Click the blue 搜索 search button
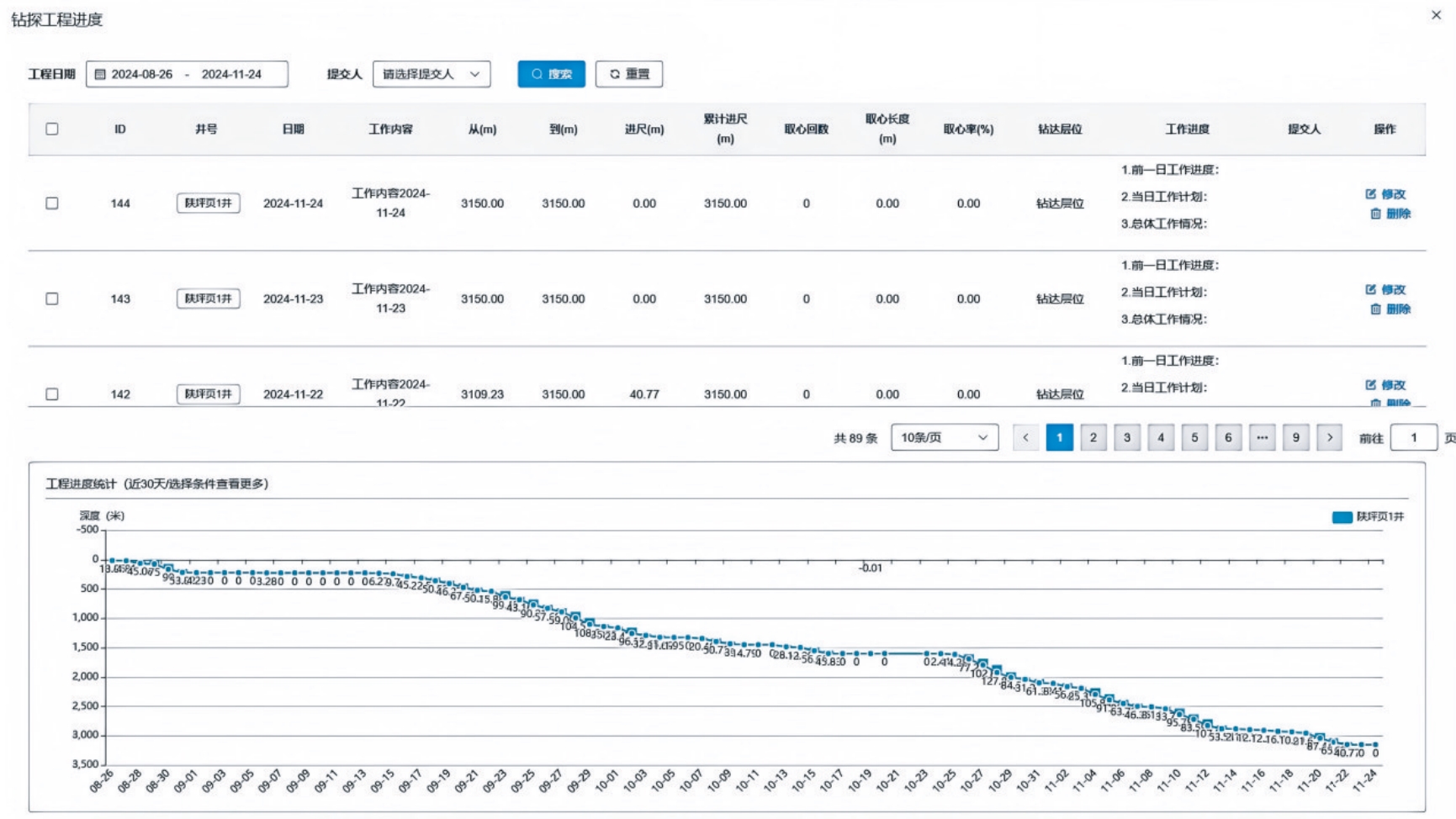This screenshot has height=819, width=1456. pyautogui.click(x=552, y=74)
